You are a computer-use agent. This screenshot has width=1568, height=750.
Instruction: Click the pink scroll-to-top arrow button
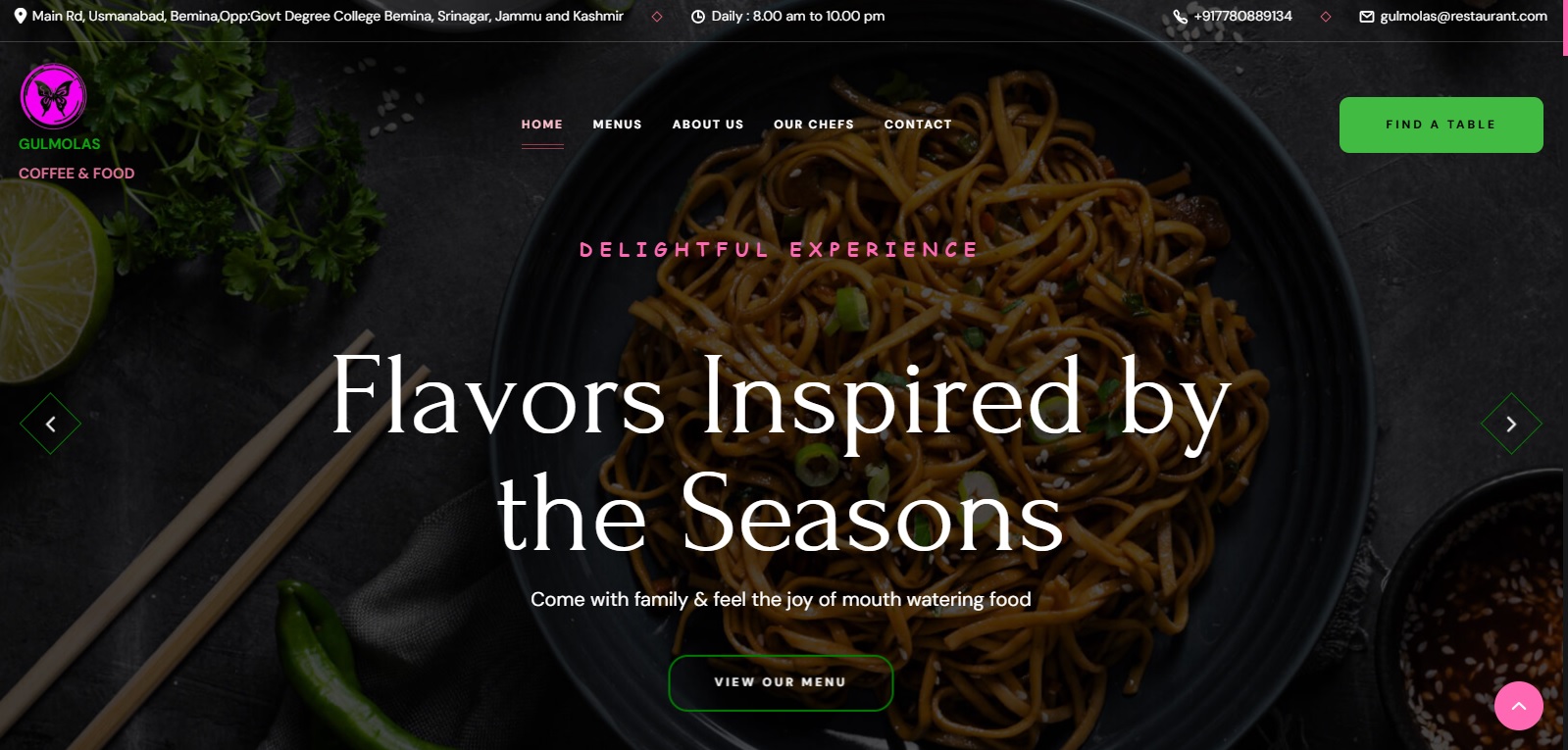[1519, 706]
